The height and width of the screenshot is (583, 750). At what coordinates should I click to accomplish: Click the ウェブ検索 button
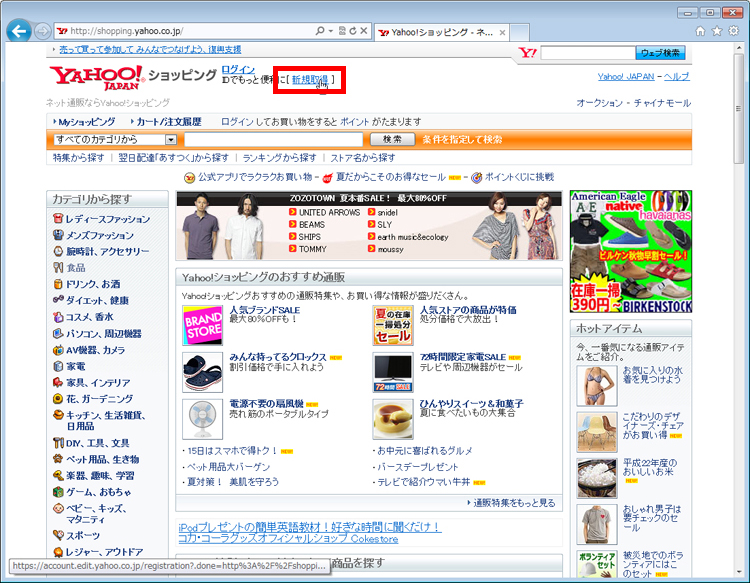(660, 53)
